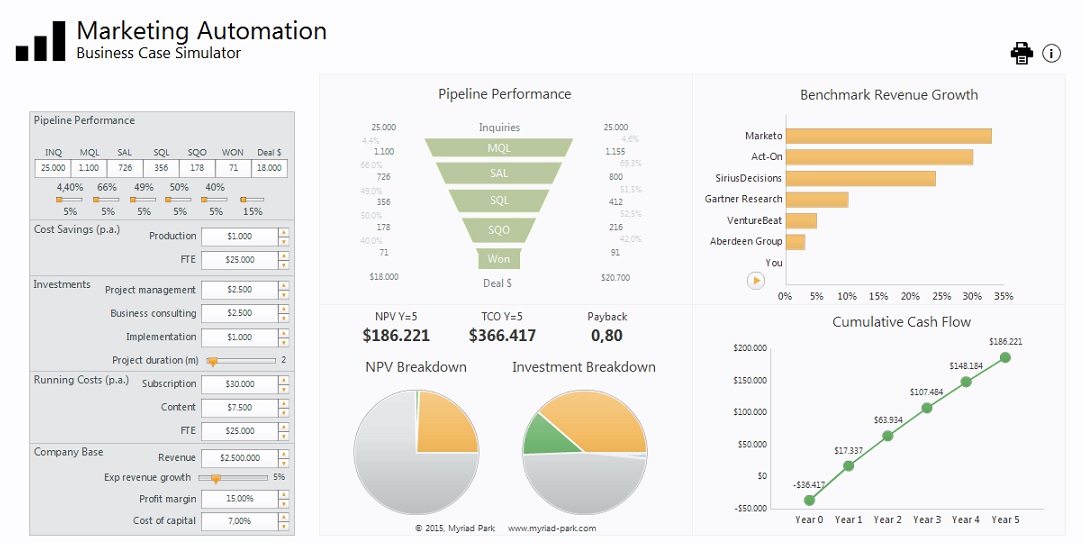
Task: Decrease Project management investment with down arrow
Action: (284, 294)
